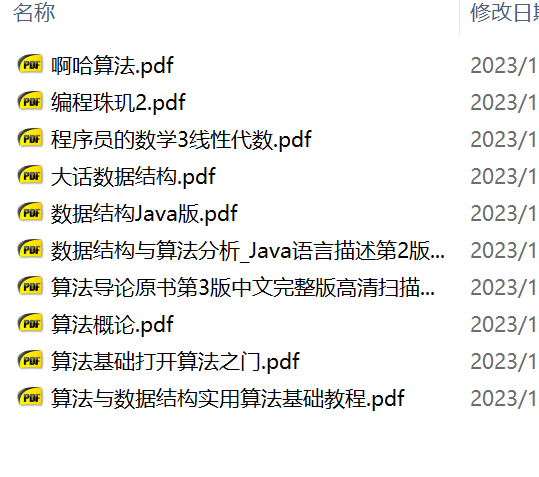Click the modified date of 数据结构Java版.pdf
Viewport: 539px width, 477px height.
[x=504, y=213]
